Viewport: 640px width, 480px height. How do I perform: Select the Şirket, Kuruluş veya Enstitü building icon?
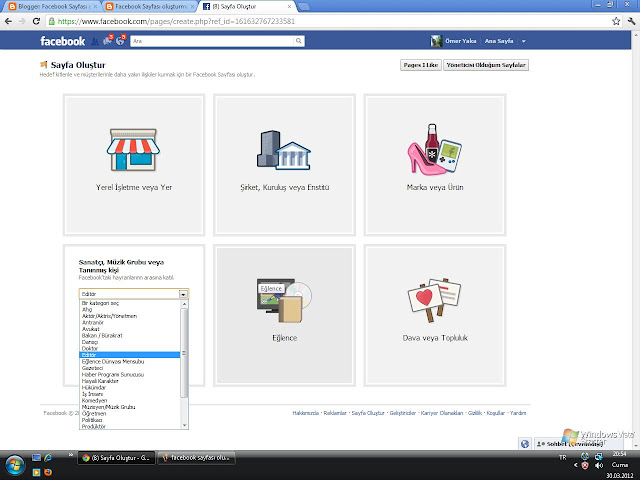(x=284, y=150)
